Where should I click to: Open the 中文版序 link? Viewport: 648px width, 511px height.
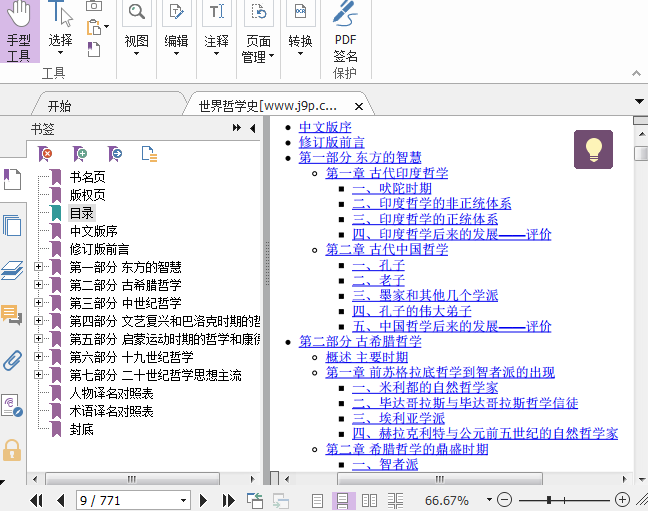coord(325,127)
